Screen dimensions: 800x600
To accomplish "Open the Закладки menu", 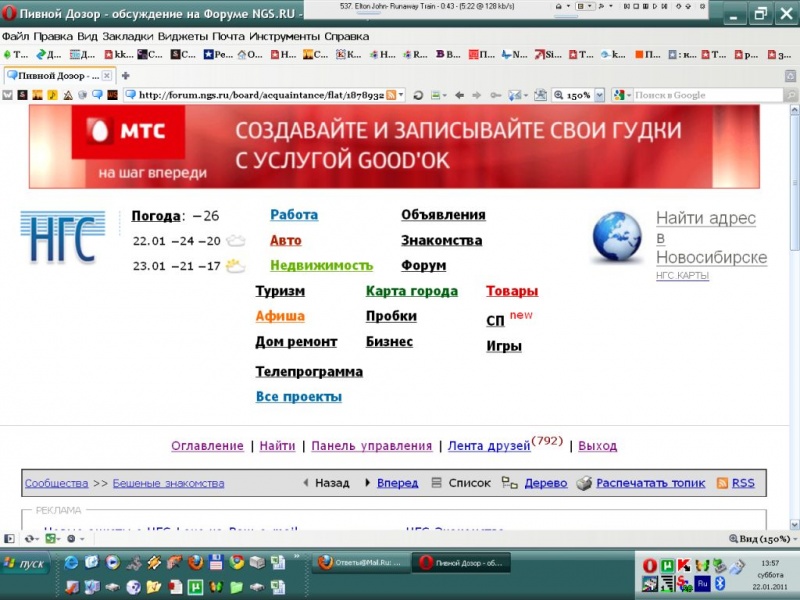I will 127,36.
